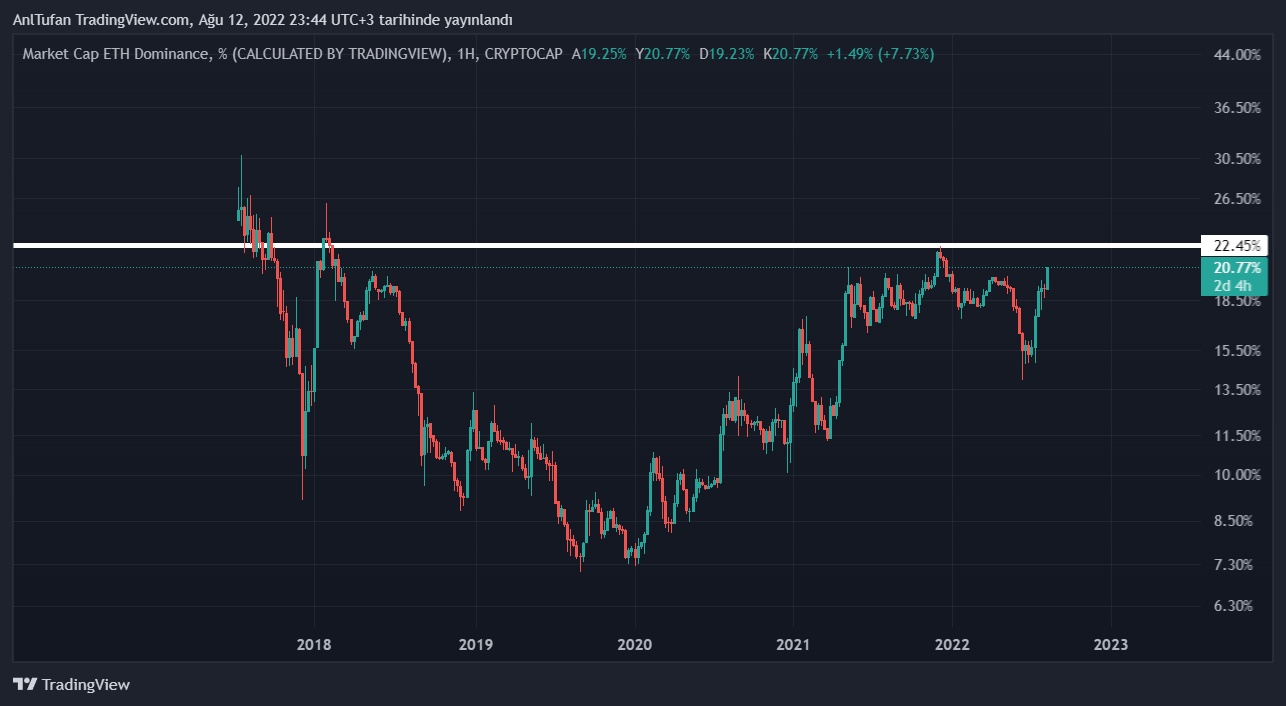1286x706 pixels.
Task: Click the change value +1.49% (+7.73%)
Action: [x=881, y=54]
